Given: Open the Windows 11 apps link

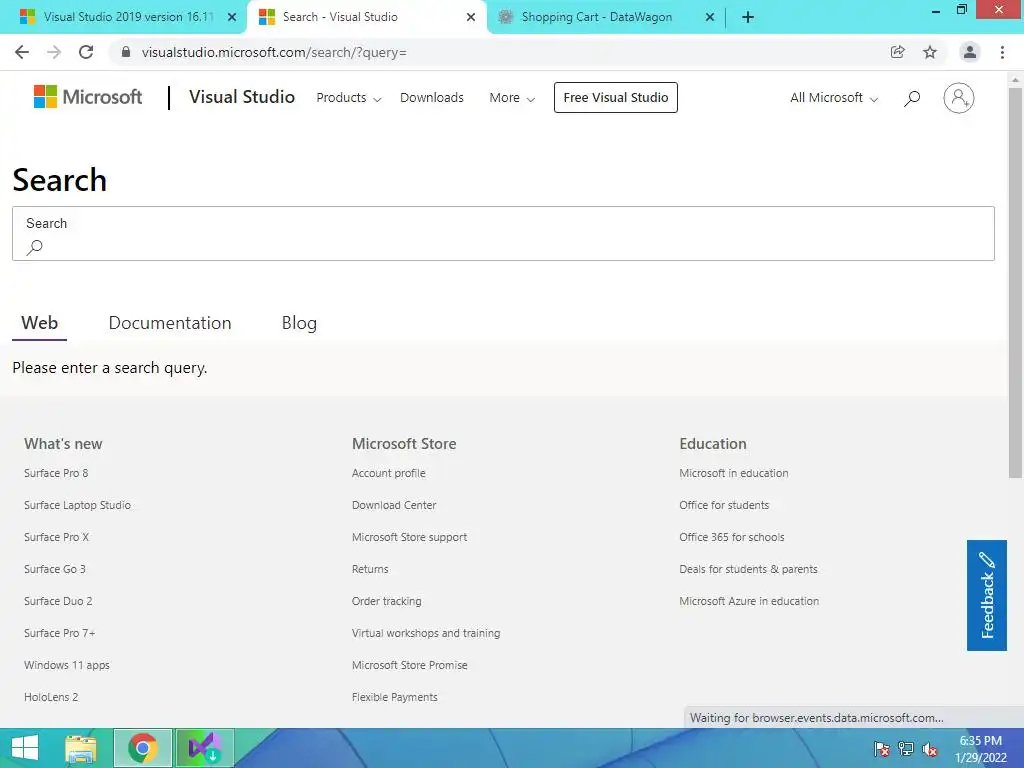Looking at the screenshot, I should tap(67, 665).
